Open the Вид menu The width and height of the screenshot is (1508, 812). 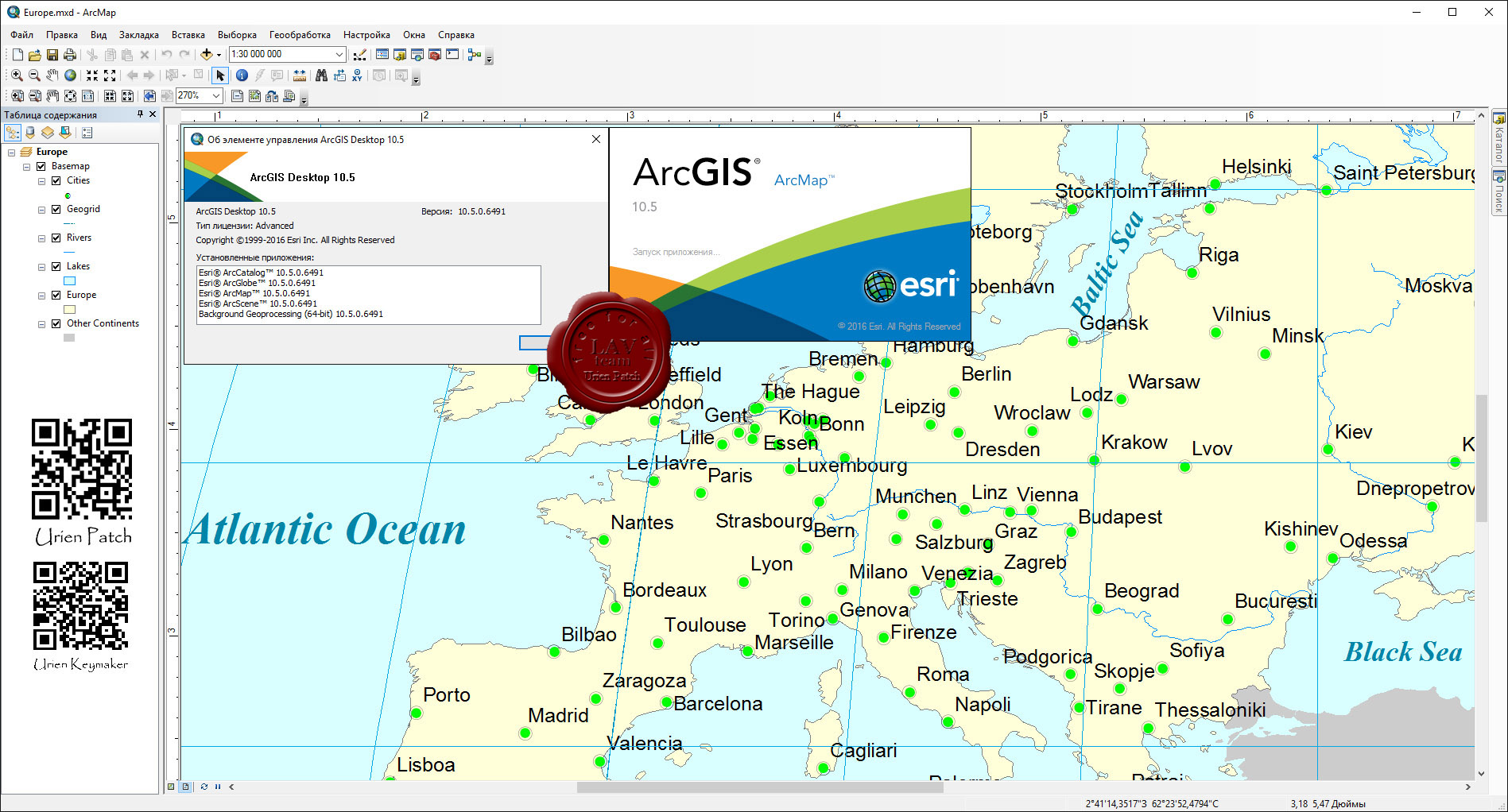[99, 35]
